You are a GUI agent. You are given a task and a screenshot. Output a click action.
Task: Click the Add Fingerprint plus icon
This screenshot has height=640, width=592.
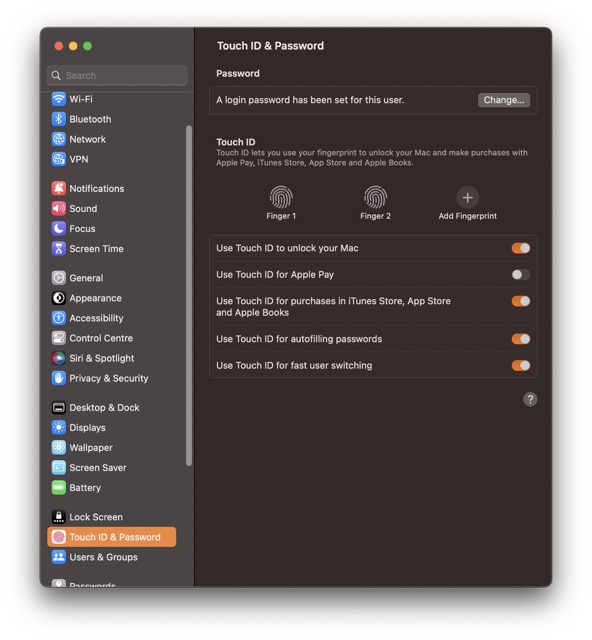coord(467,198)
